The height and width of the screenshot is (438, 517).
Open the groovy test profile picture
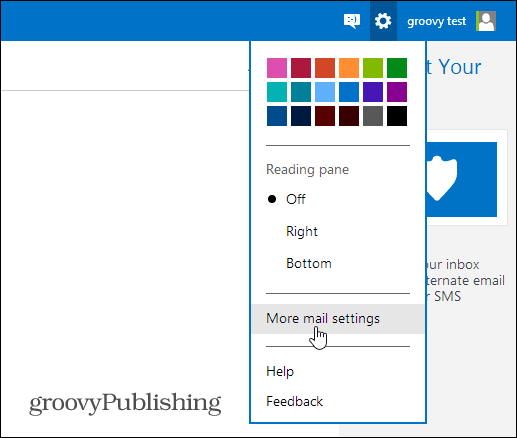(486, 21)
